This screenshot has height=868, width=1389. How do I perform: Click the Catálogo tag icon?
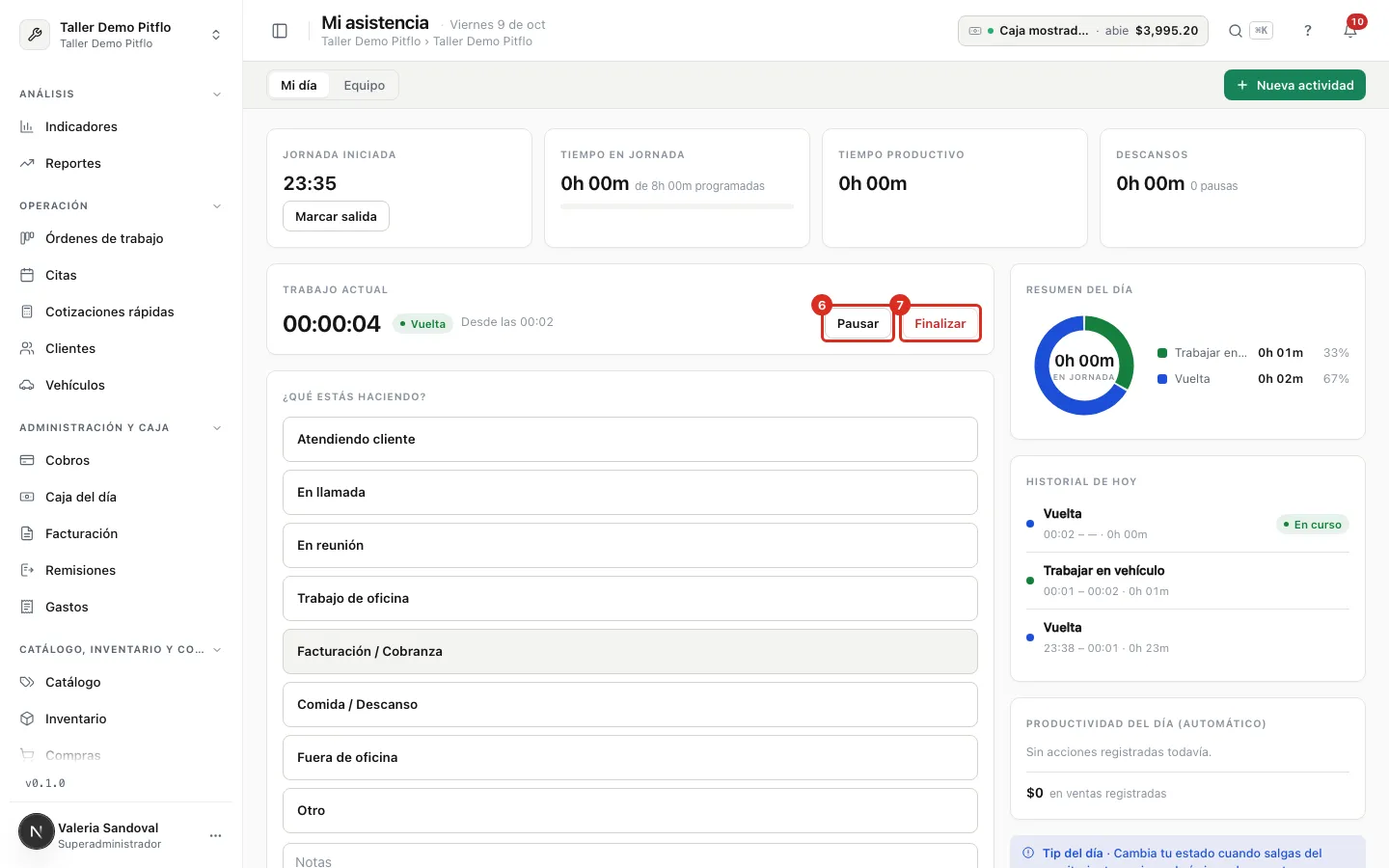coord(27,682)
